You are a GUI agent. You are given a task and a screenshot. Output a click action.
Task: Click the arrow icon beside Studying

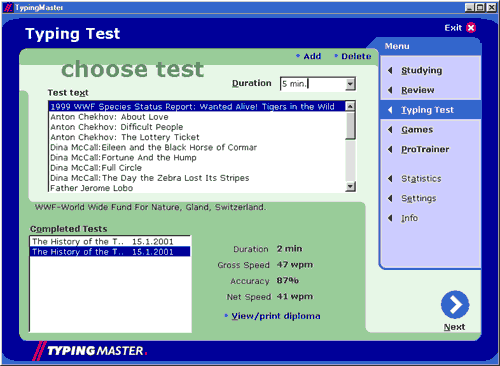tap(390, 70)
